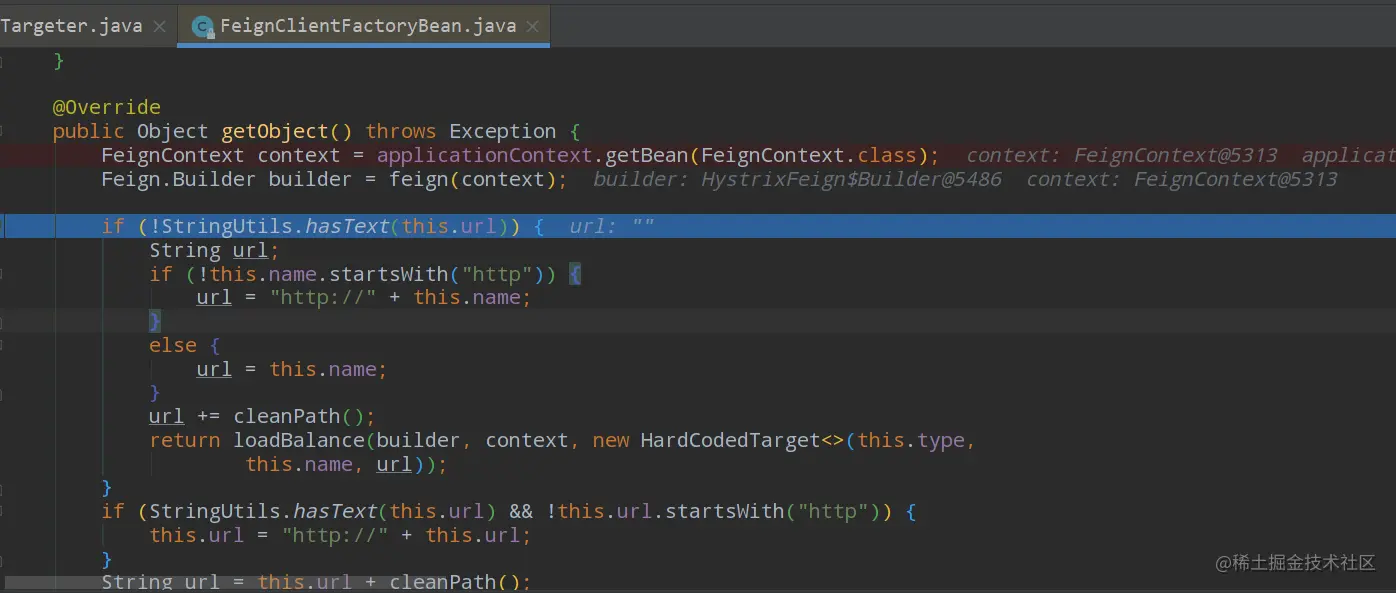Close the FeignClientFactoryBean.java tab

(x=532, y=26)
